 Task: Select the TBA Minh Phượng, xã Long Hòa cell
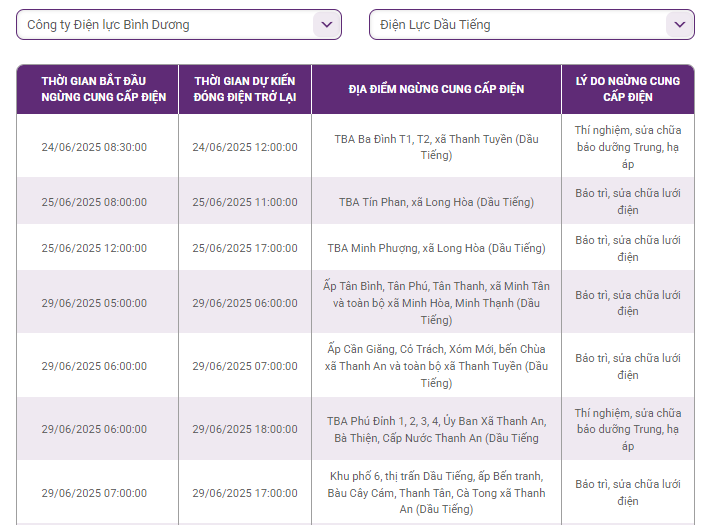(436, 248)
